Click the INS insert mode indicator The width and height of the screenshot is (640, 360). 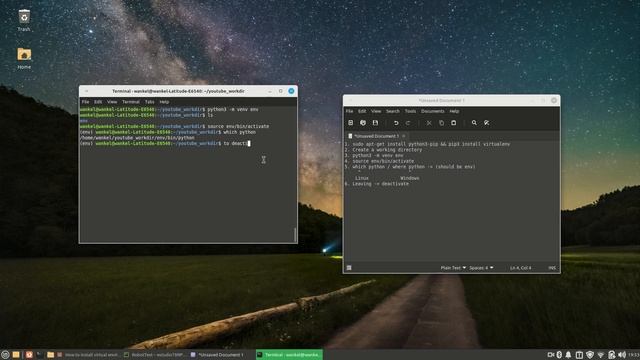(x=552, y=268)
